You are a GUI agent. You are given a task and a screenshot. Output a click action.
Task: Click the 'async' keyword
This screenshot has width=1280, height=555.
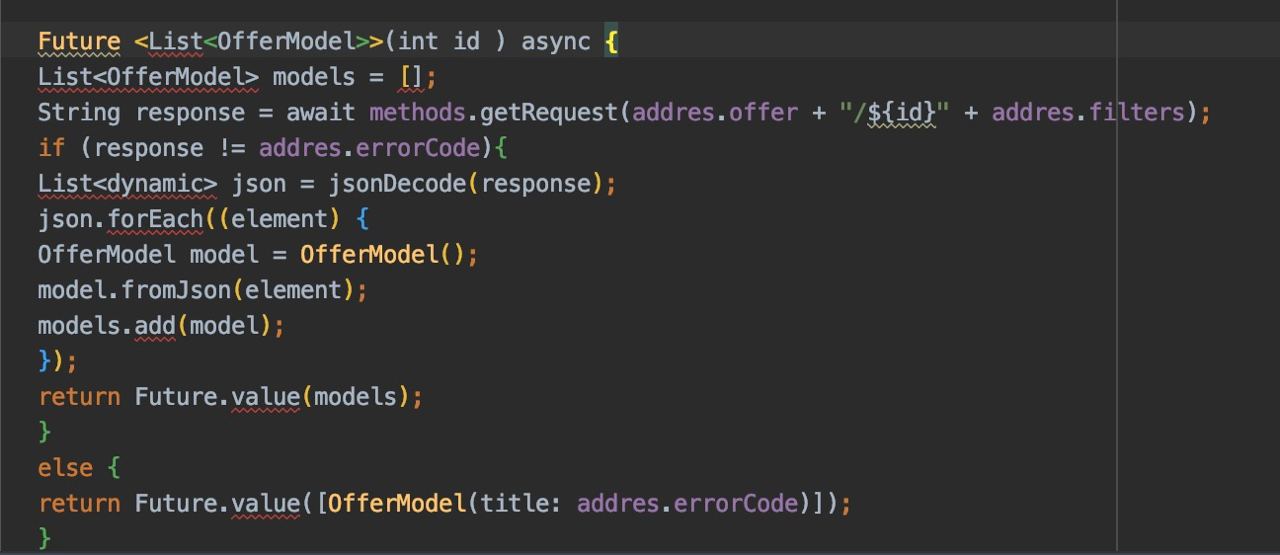(555, 42)
